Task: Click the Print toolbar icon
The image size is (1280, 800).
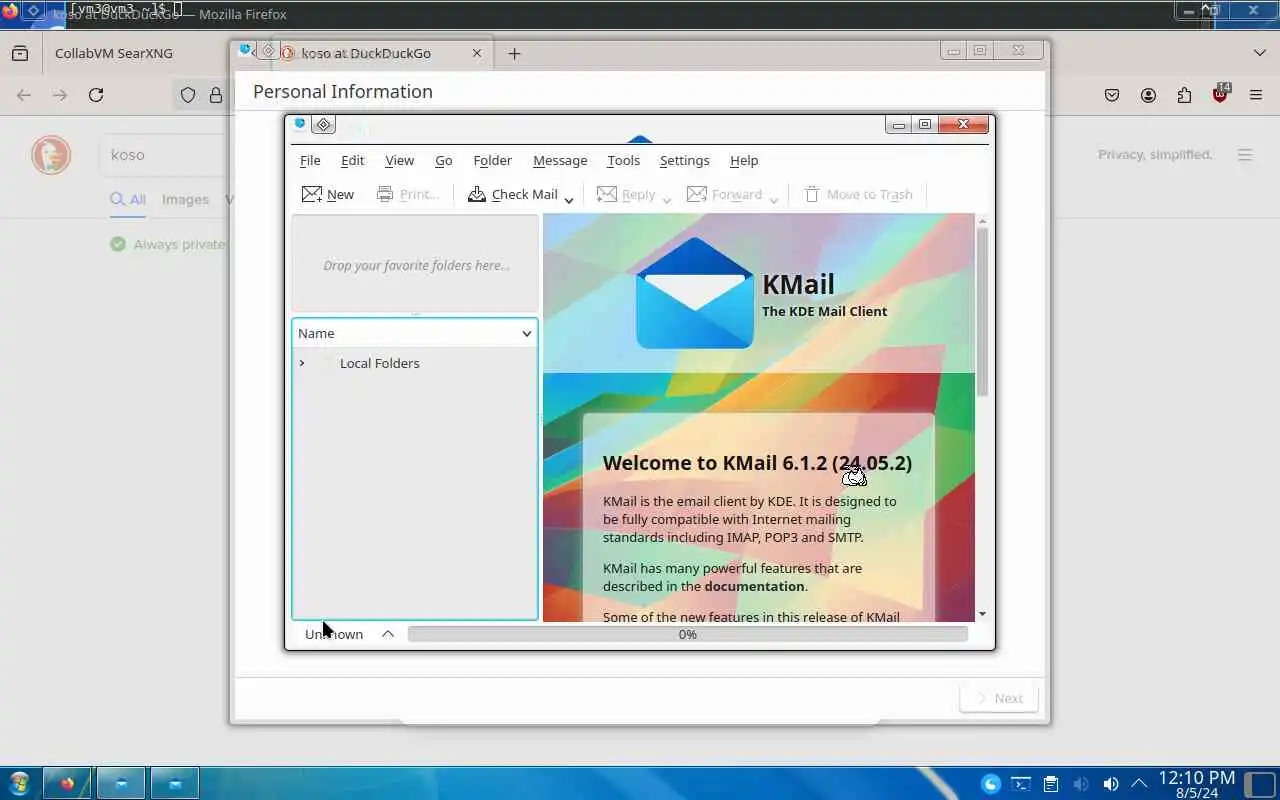Action: (x=385, y=194)
